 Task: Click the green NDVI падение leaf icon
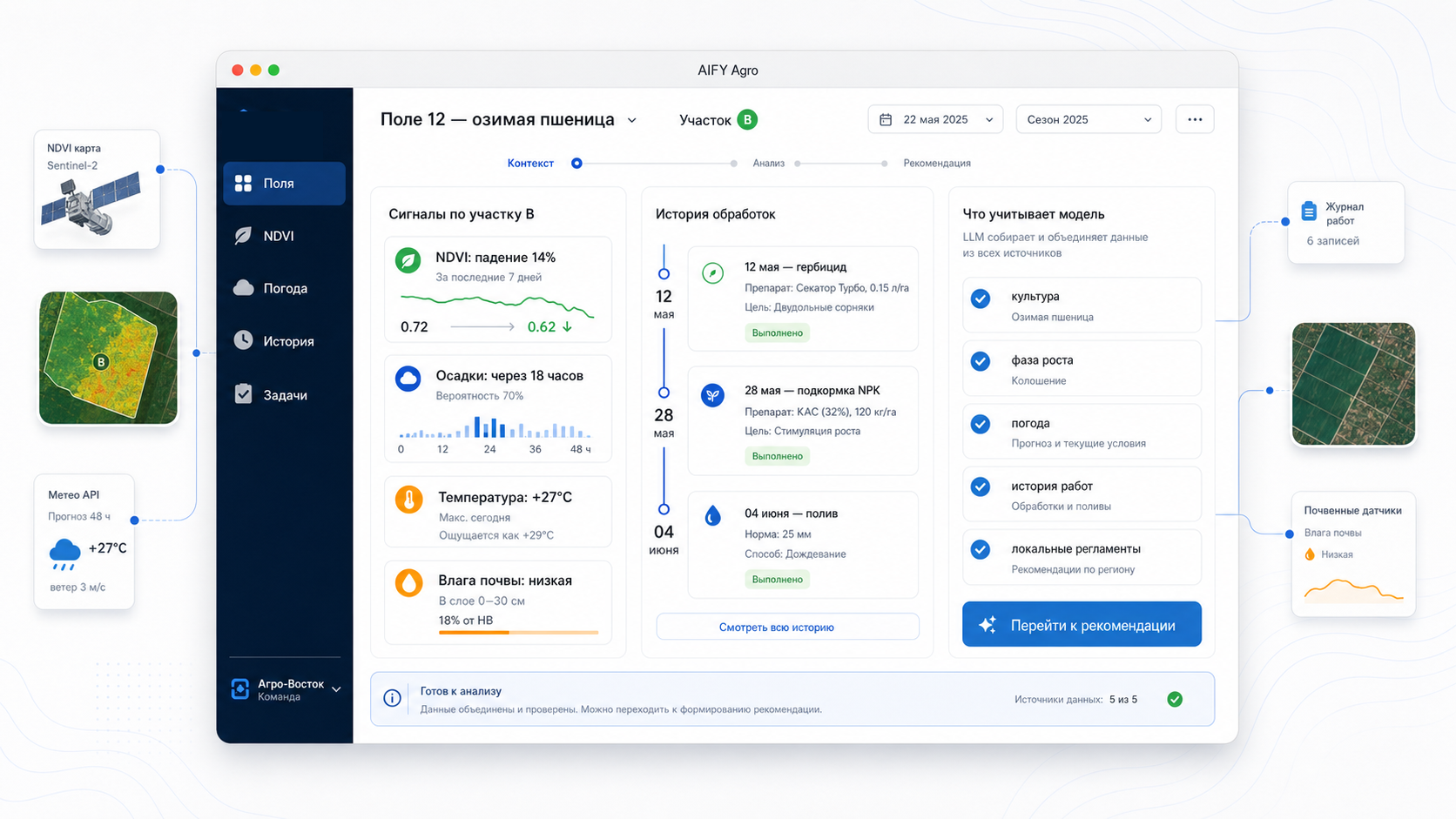tap(408, 260)
